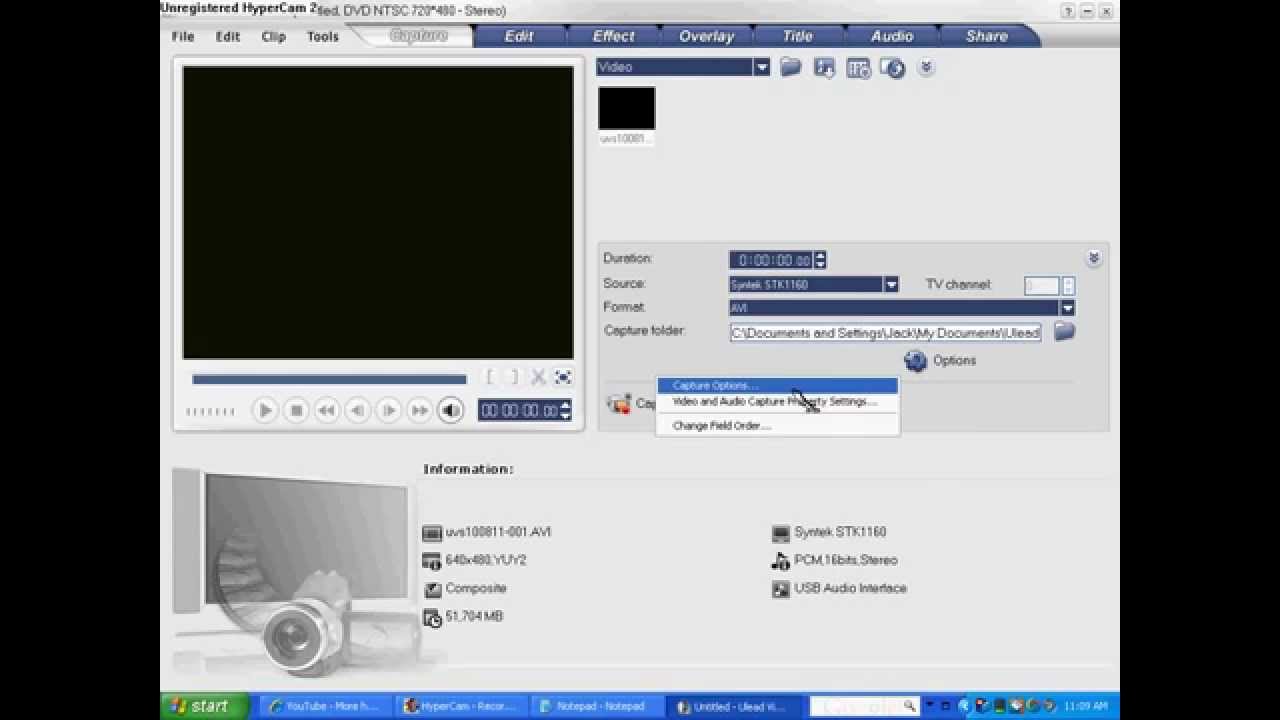Click the Capture Video camera icon
The height and width of the screenshot is (720, 1280).
click(619, 404)
